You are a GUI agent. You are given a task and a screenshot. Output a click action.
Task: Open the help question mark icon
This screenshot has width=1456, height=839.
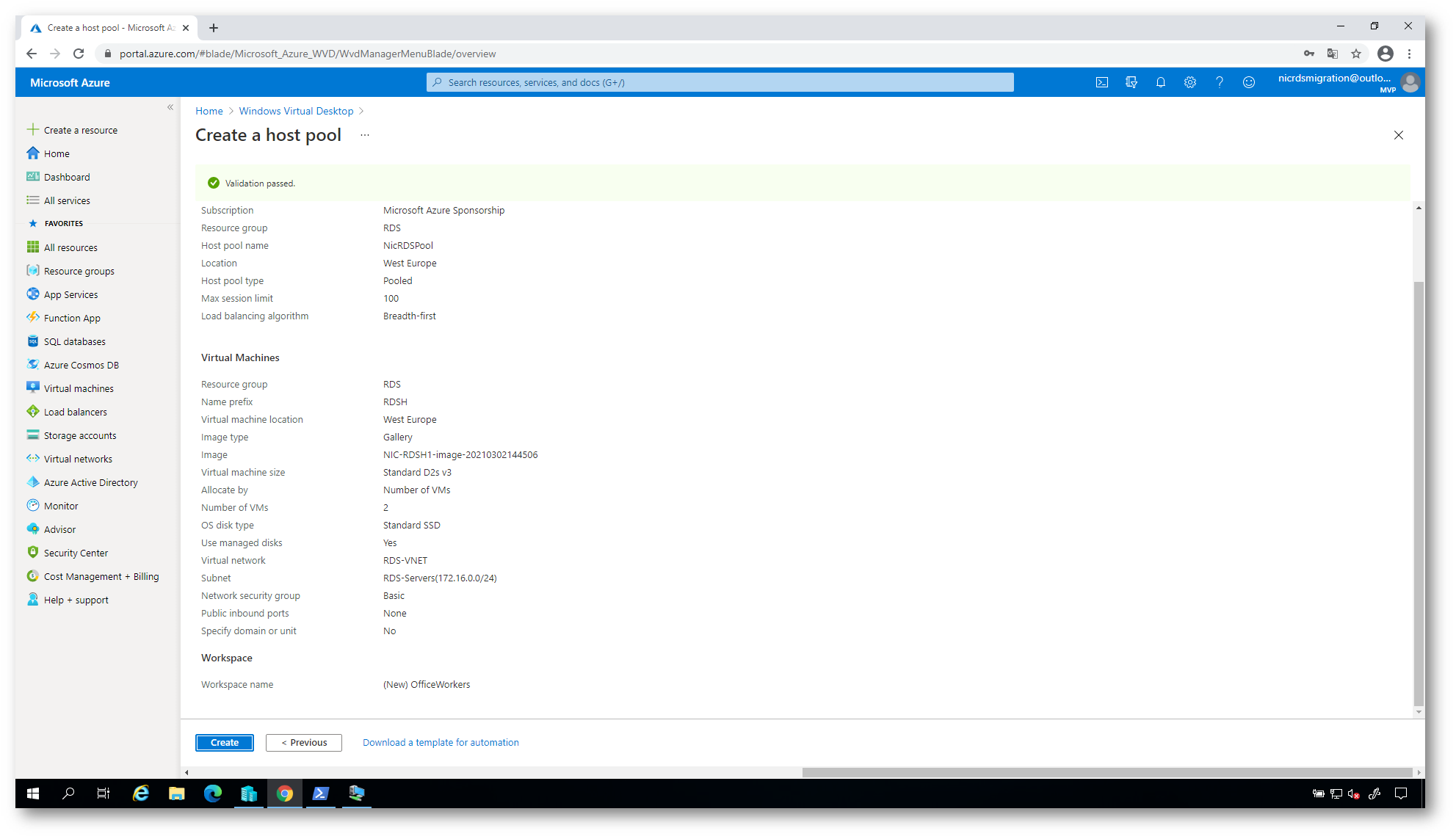[1220, 82]
